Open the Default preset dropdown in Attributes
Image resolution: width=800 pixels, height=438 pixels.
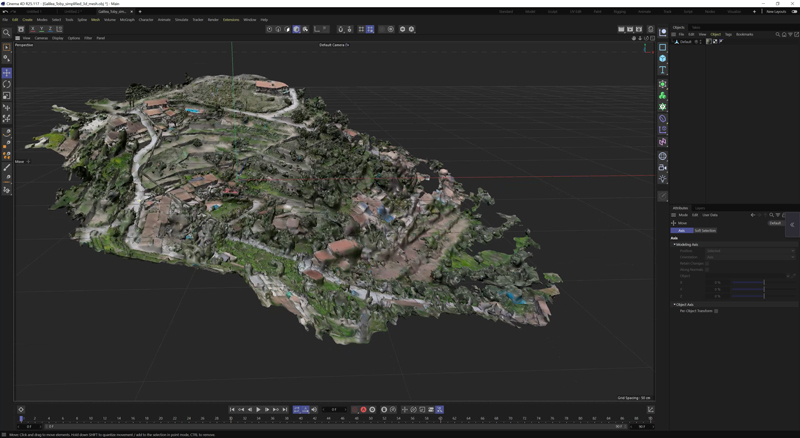point(776,223)
